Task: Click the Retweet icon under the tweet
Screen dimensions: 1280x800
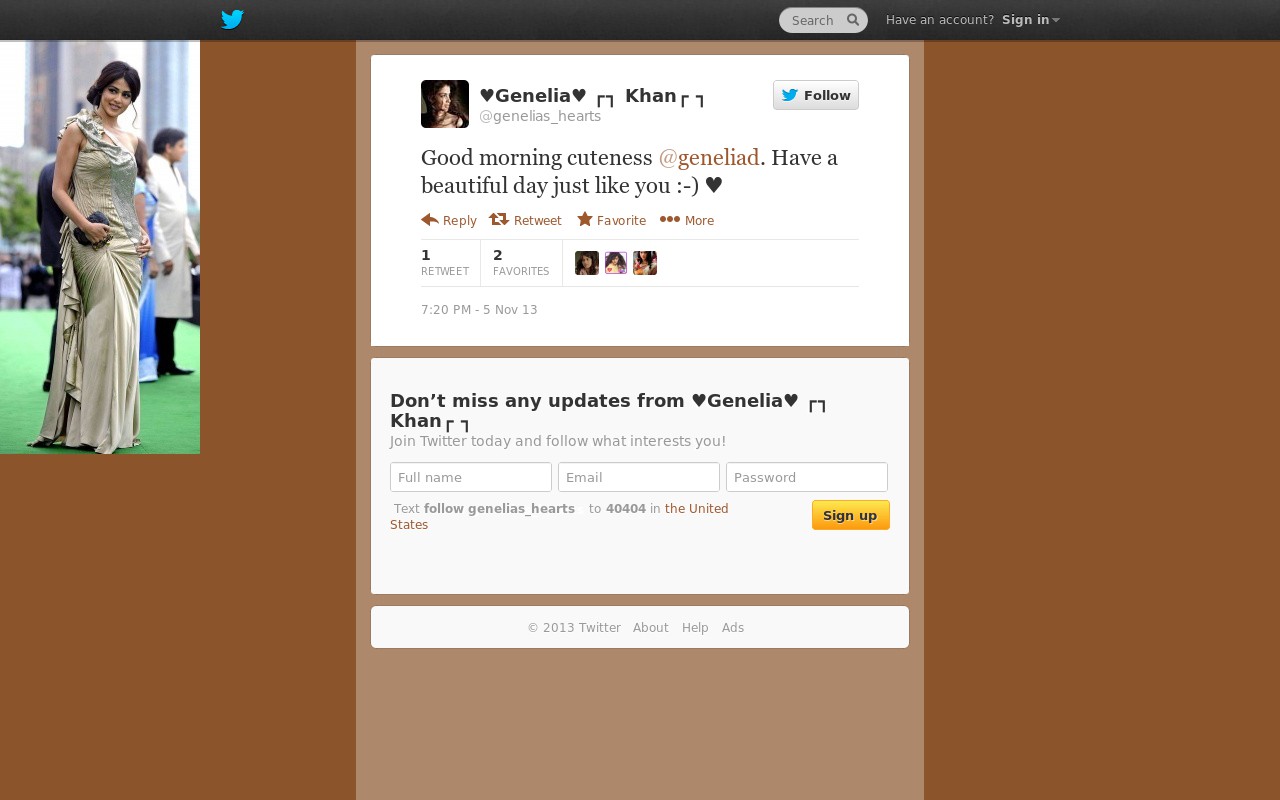Action: pyautogui.click(x=499, y=219)
